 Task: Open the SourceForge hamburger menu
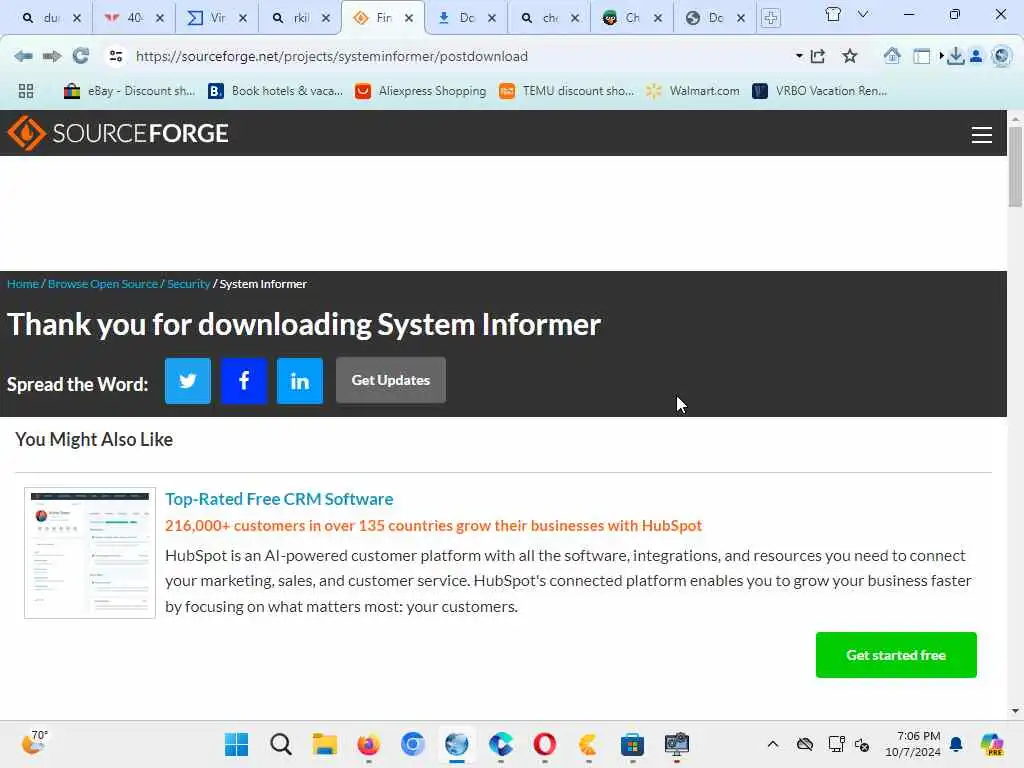coord(982,135)
